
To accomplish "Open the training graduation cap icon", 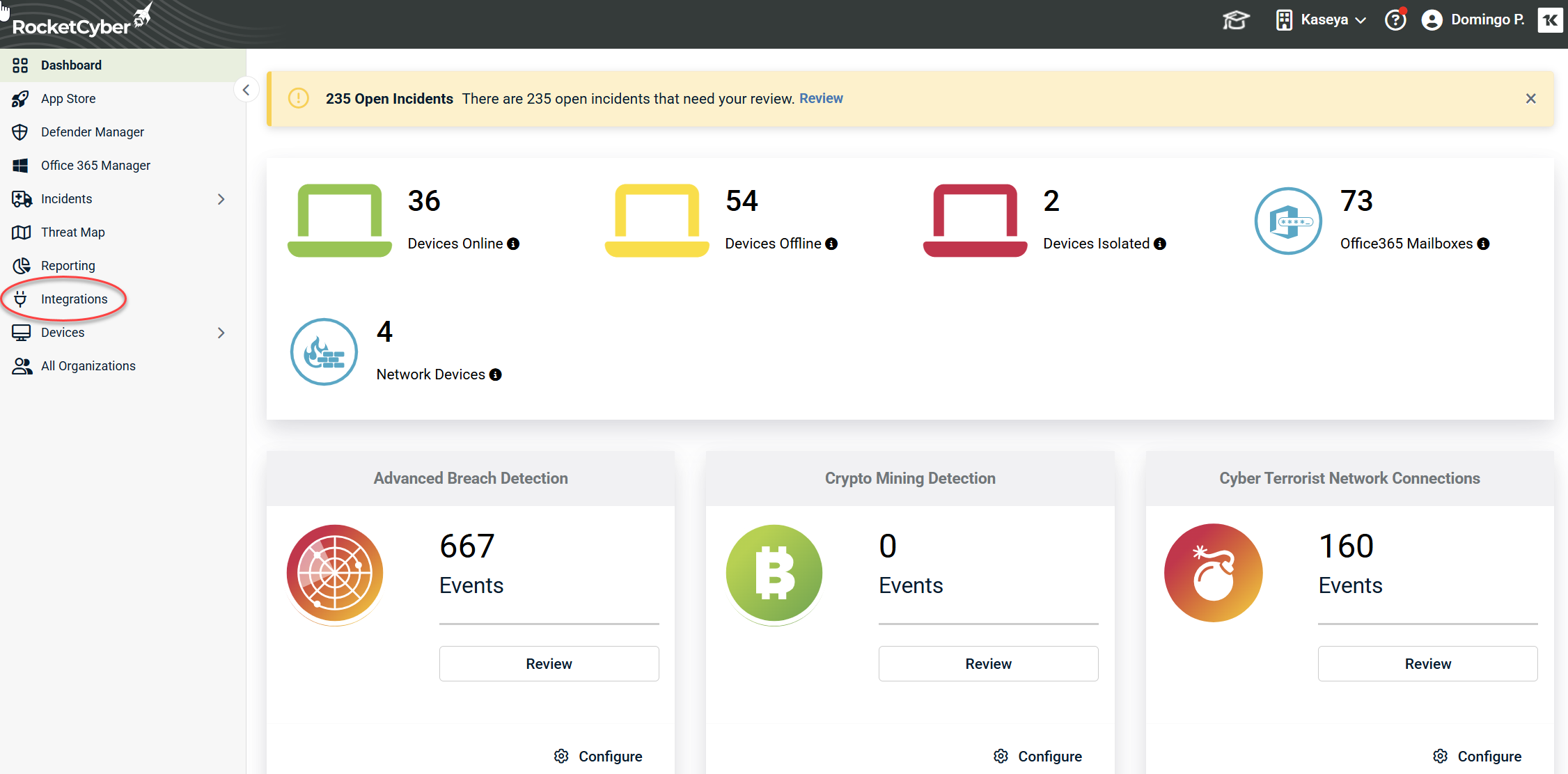I will pyautogui.click(x=1236, y=20).
